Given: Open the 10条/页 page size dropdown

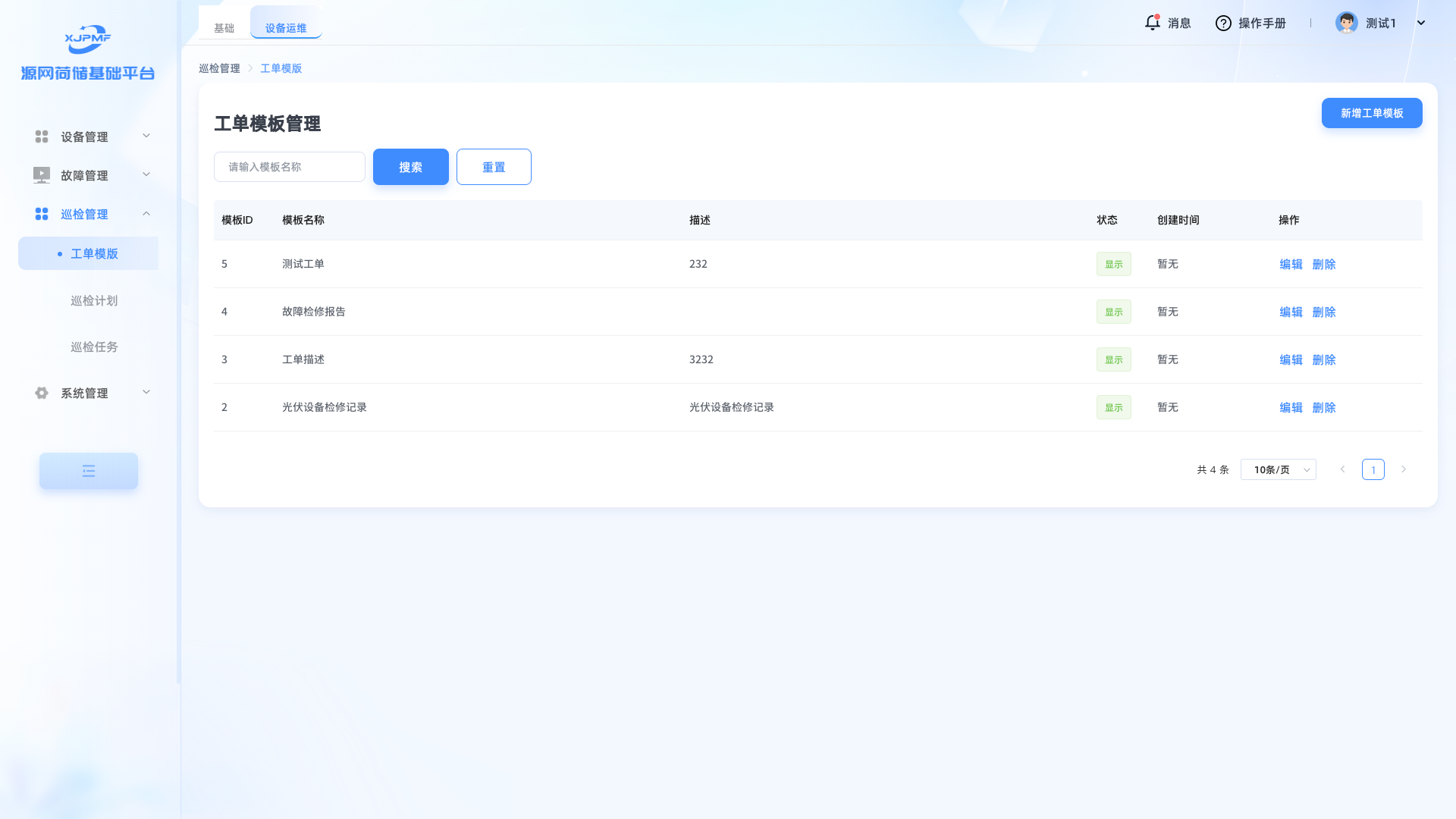Looking at the screenshot, I should coord(1278,469).
